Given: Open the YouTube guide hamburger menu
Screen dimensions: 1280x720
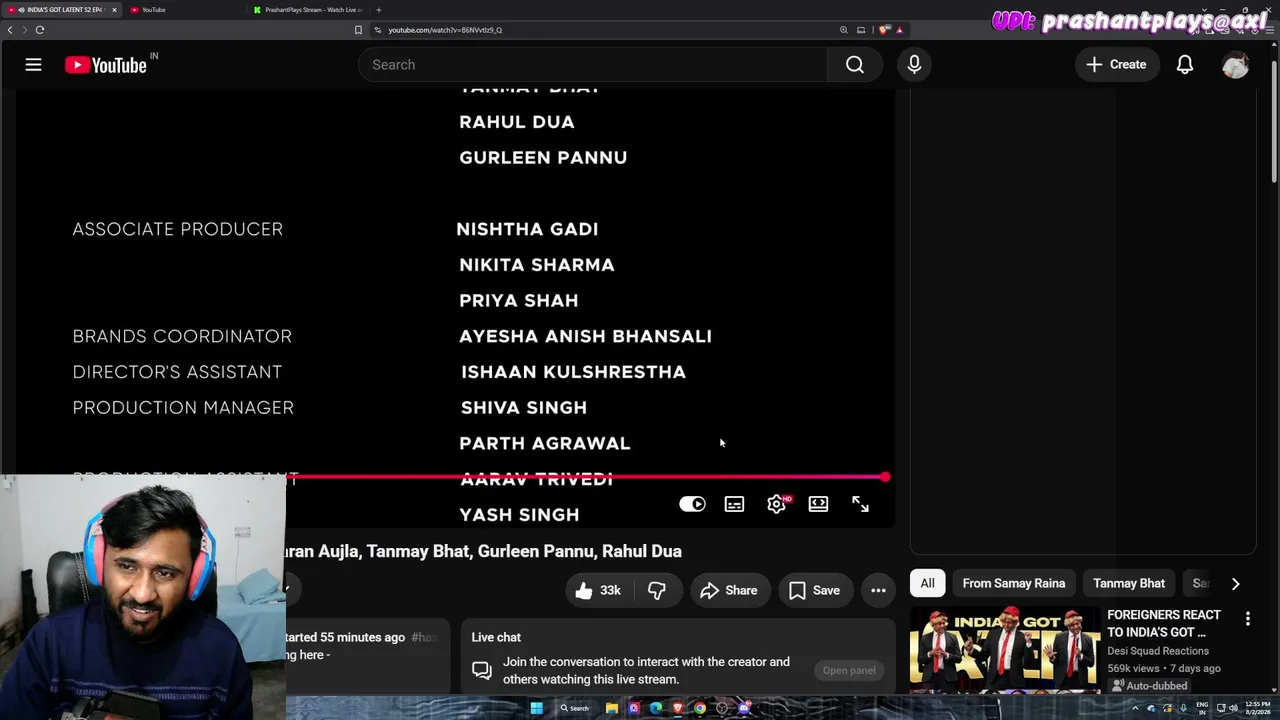Looking at the screenshot, I should click(33, 65).
